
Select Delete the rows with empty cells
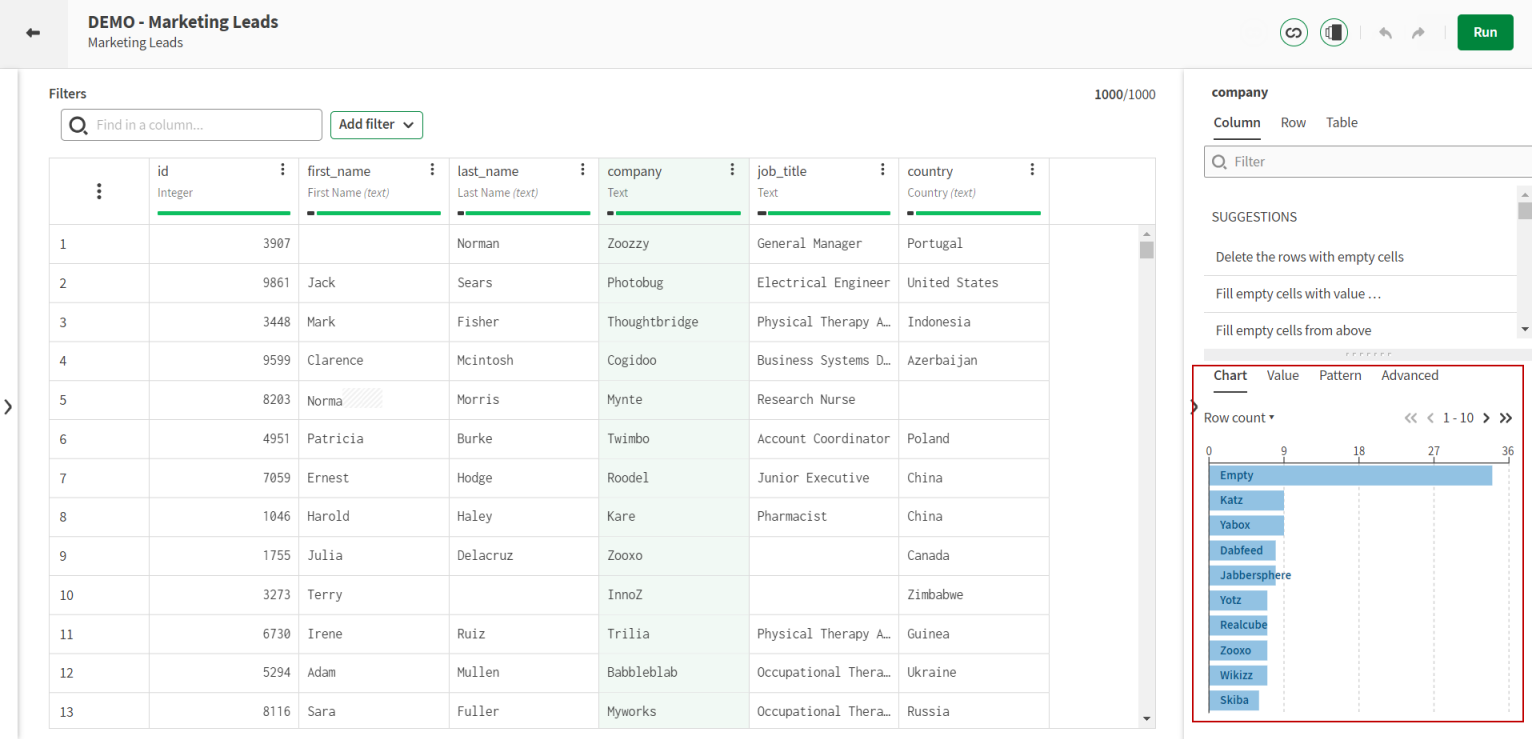tap(1309, 257)
